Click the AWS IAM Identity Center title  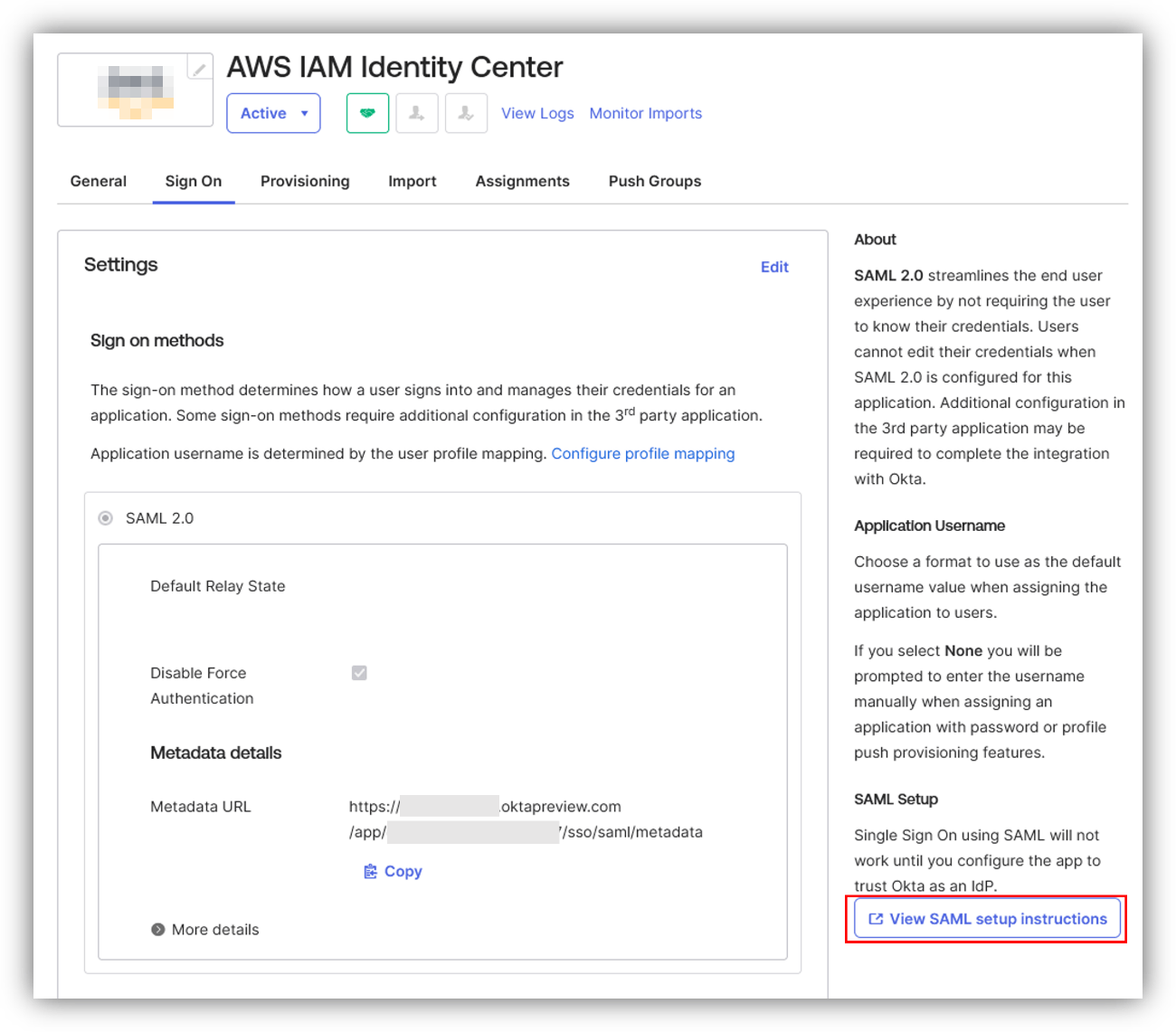[394, 67]
